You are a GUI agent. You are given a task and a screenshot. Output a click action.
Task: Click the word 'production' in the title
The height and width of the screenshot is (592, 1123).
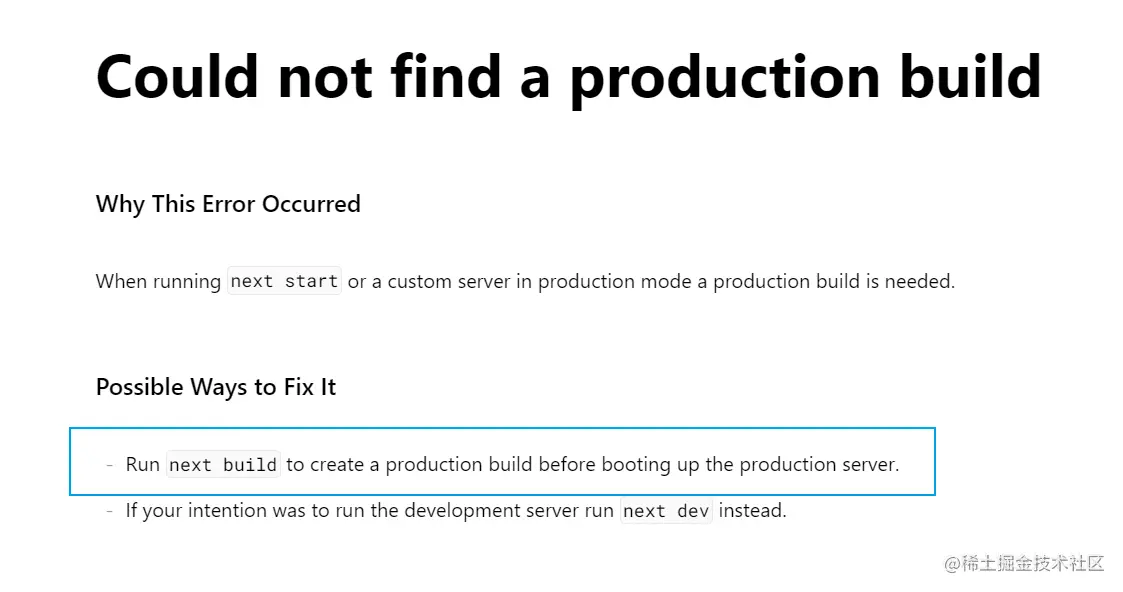pyautogui.click(x=725, y=81)
